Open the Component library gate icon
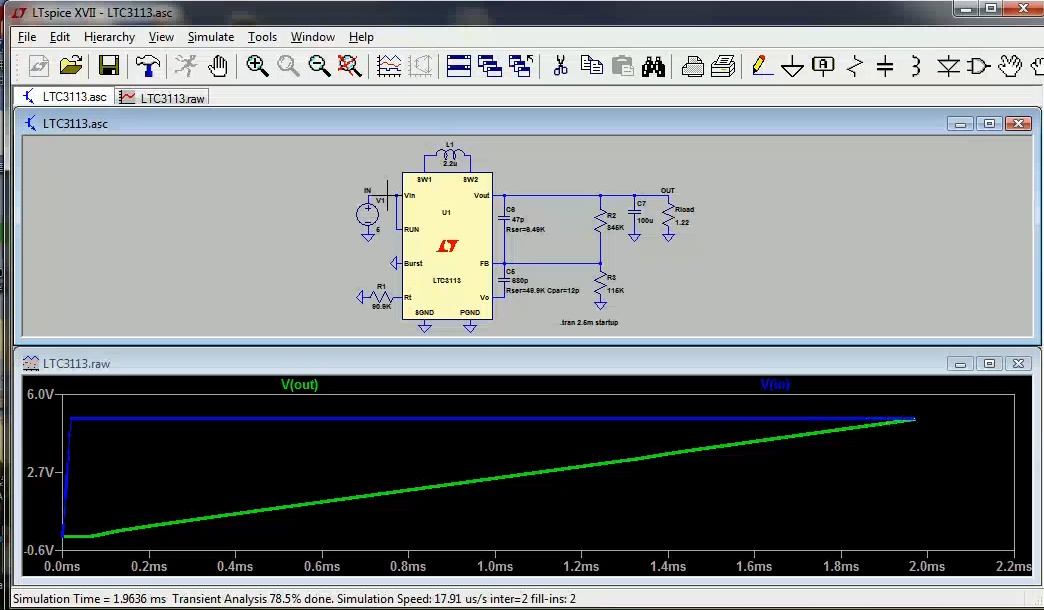Viewport: 1044px width, 610px height. 979,66
